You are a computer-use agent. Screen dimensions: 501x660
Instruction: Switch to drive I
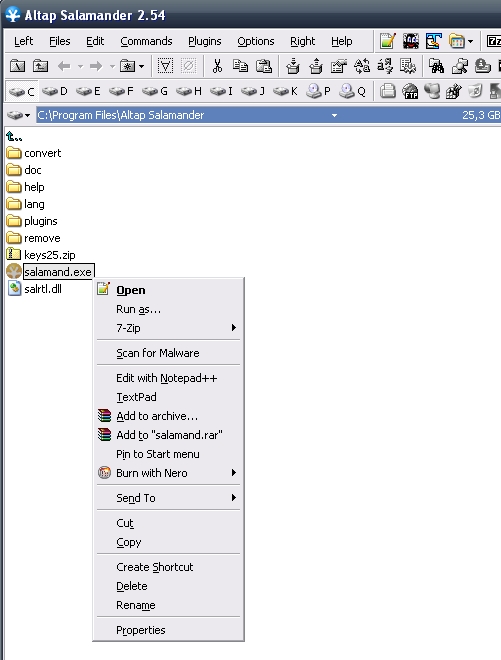(x=221, y=91)
